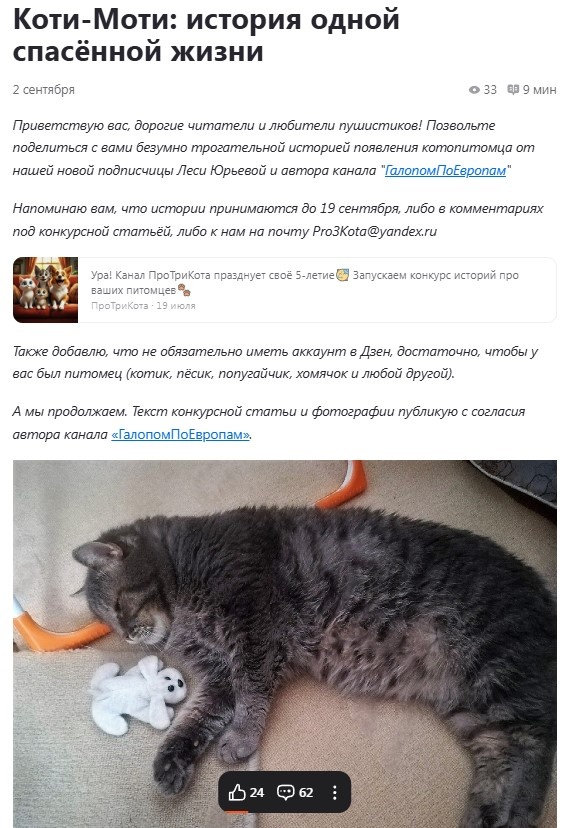Open comments via speech bubble icon
Viewport: 573px width, 828px height.
pyautogui.click(x=286, y=792)
